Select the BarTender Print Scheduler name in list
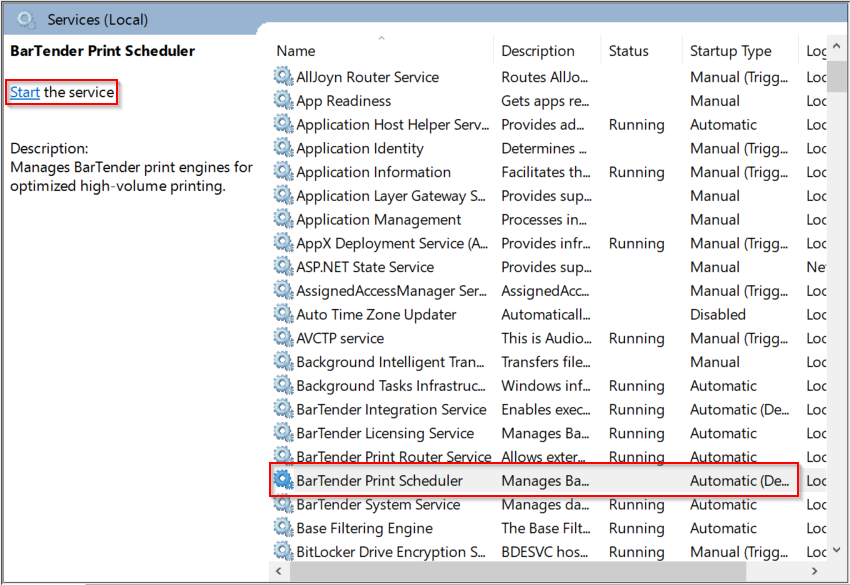 379,481
